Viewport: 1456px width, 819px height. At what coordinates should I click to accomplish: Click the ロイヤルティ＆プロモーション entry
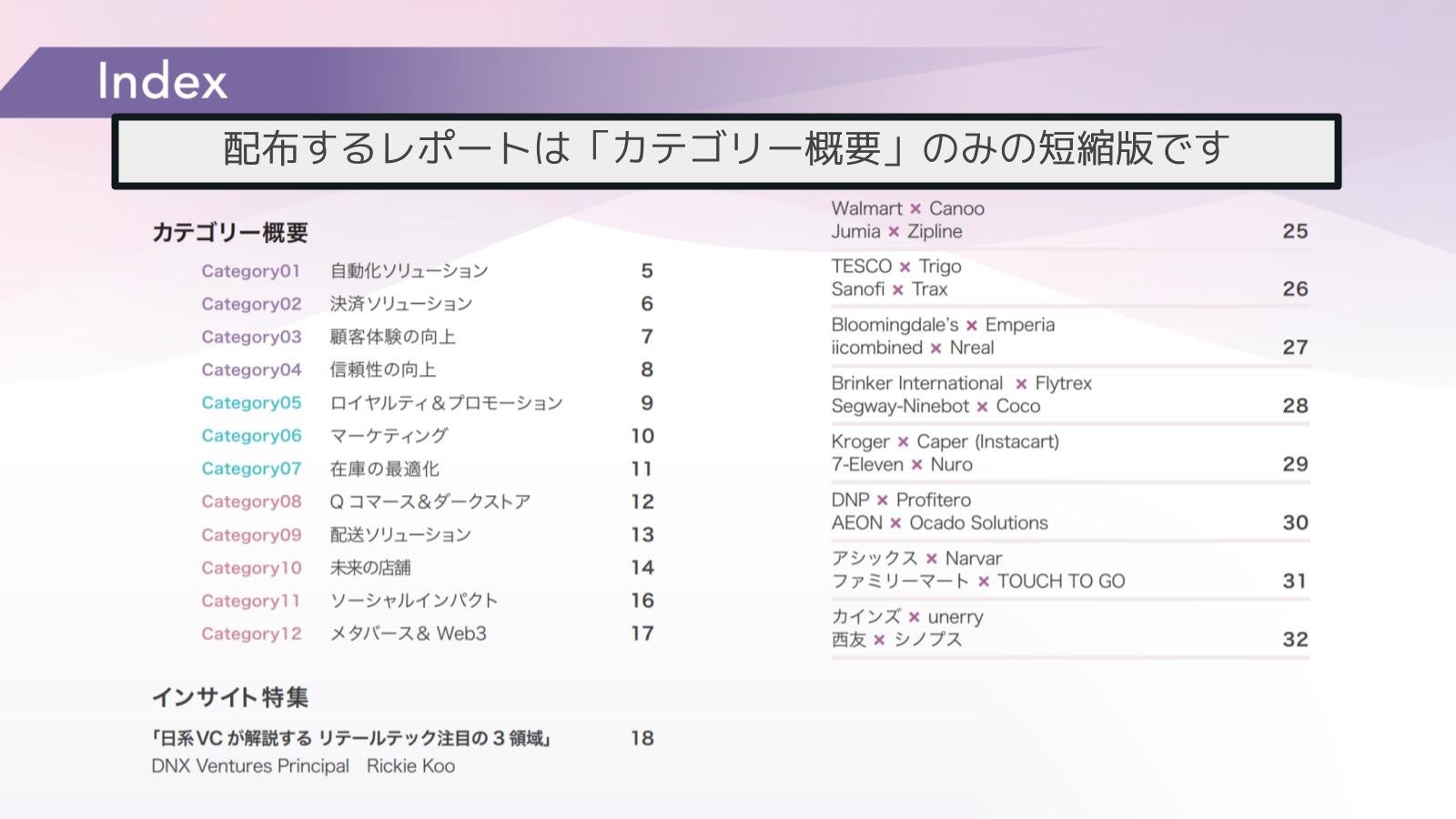point(447,403)
